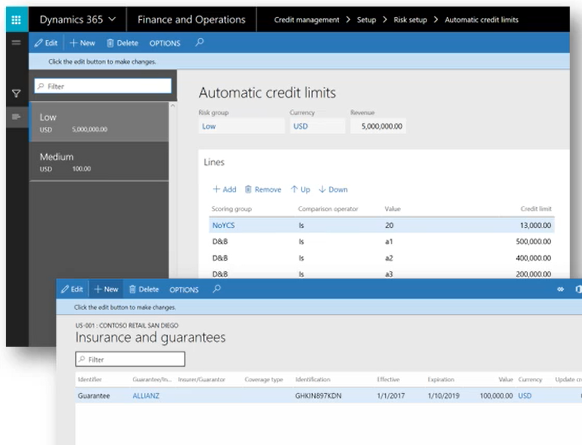The width and height of the screenshot is (582, 445).
Task: Move line Down in Lines section
Action: 333,190
